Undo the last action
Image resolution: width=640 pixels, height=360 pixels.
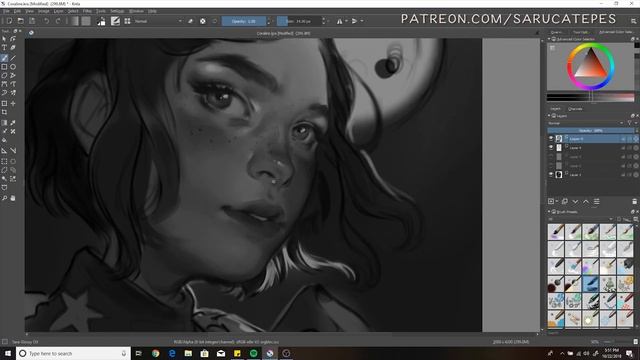point(47,21)
